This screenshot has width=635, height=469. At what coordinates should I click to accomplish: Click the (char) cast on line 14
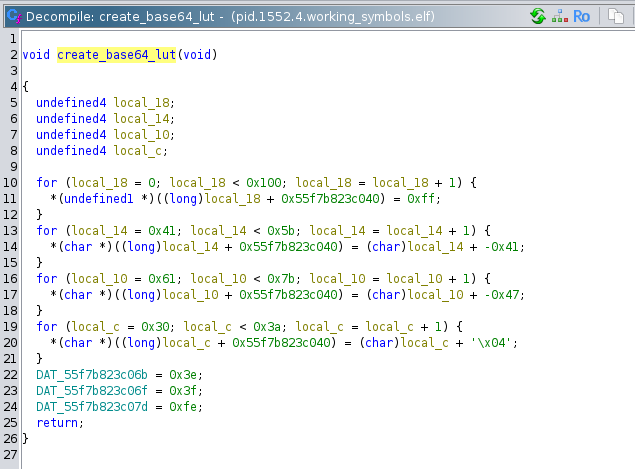pyautogui.click(x=386, y=247)
